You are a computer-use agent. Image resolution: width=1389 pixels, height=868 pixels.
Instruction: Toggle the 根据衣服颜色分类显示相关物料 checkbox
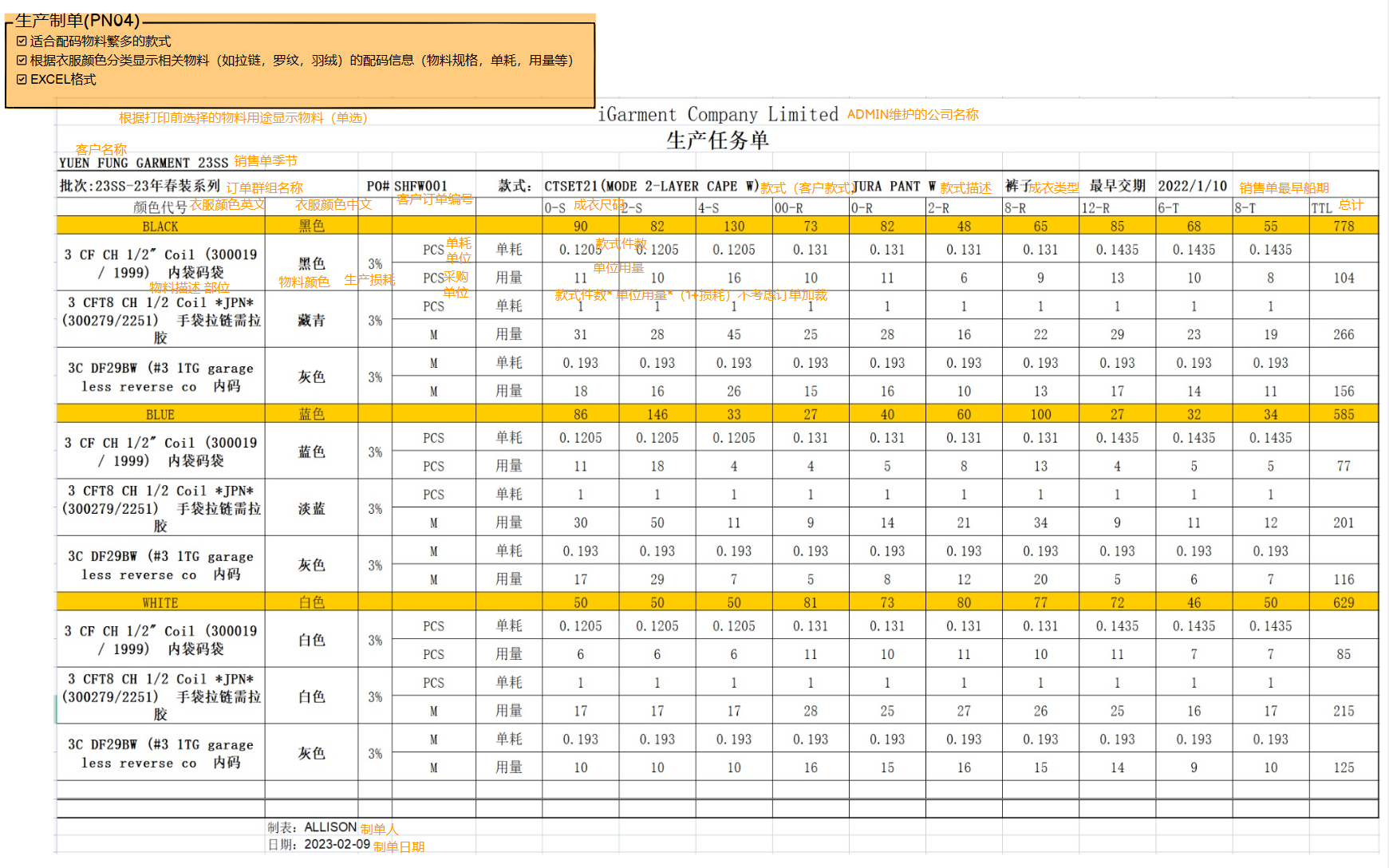22,61
